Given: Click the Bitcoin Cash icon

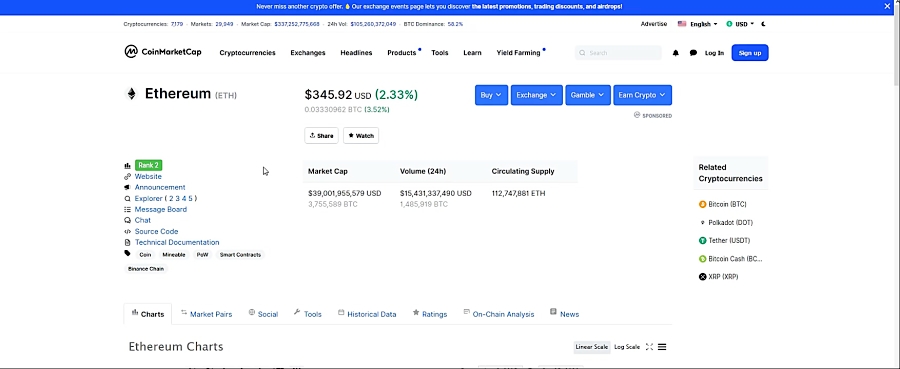Looking at the screenshot, I should pos(702,259).
